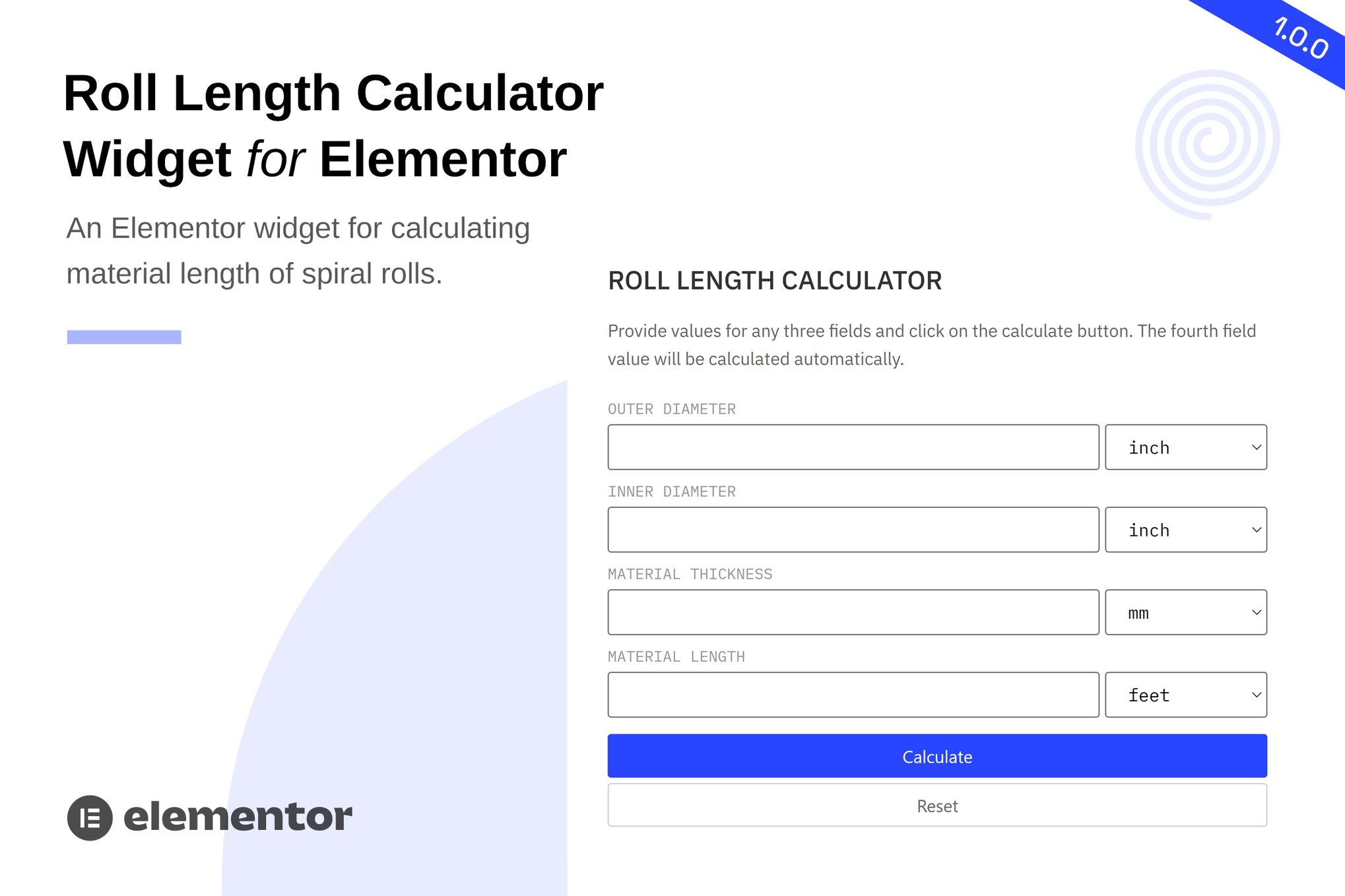Click the instruction paragraph about three fields
This screenshot has width=1345, height=896.
(x=931, y=344)
